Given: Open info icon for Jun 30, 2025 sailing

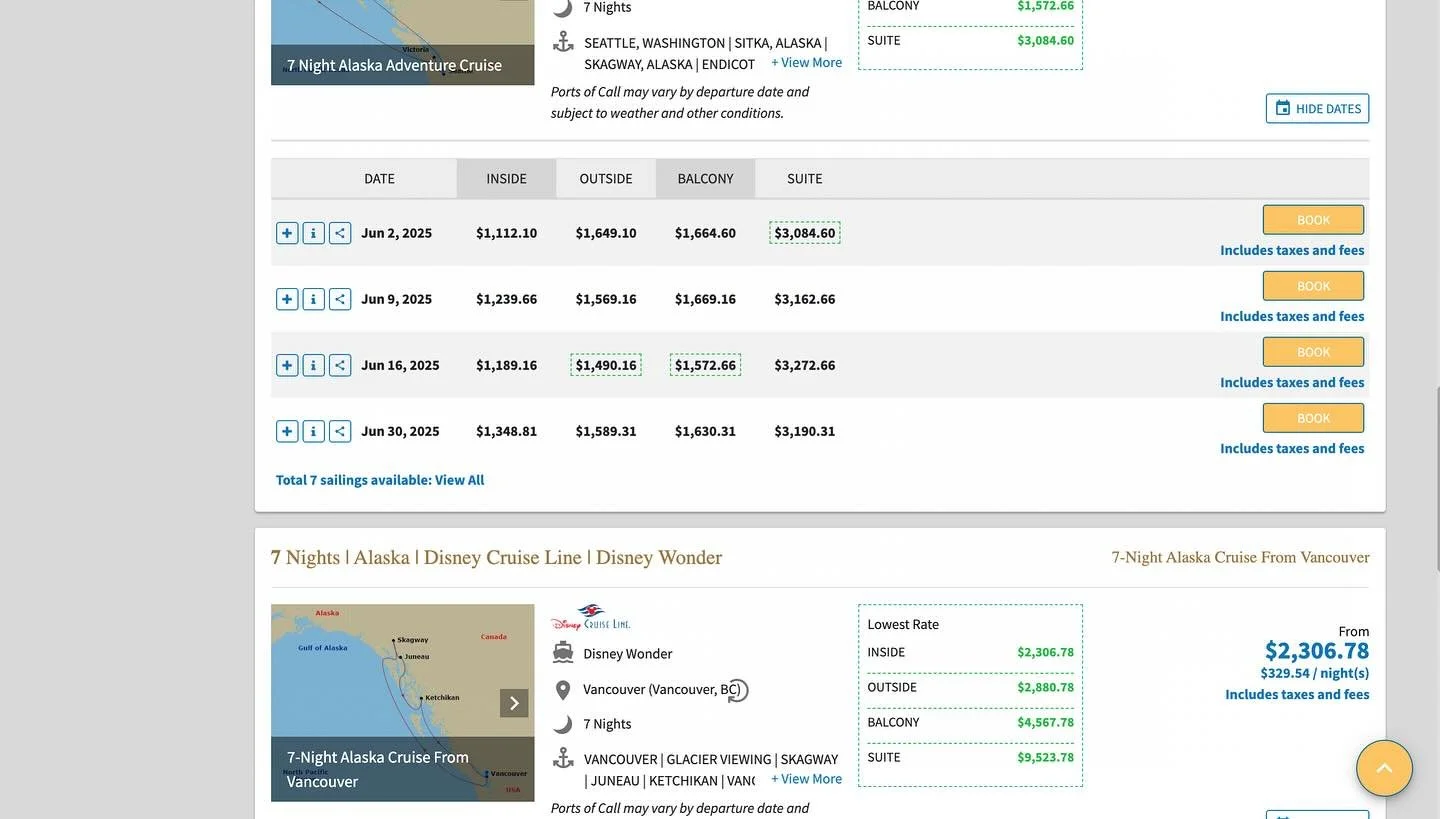Looking at the screenshot, I should pos(313,431).
